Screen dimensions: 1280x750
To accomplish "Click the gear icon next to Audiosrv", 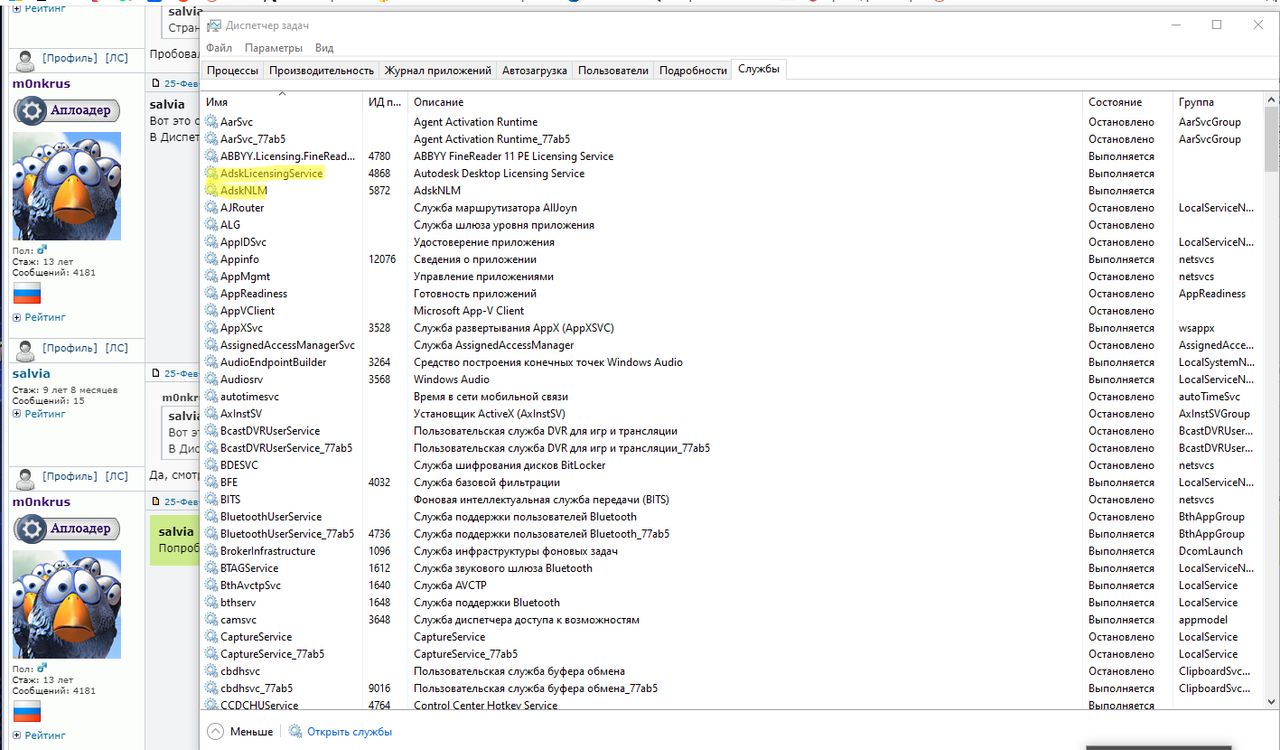I will point(211,379).
